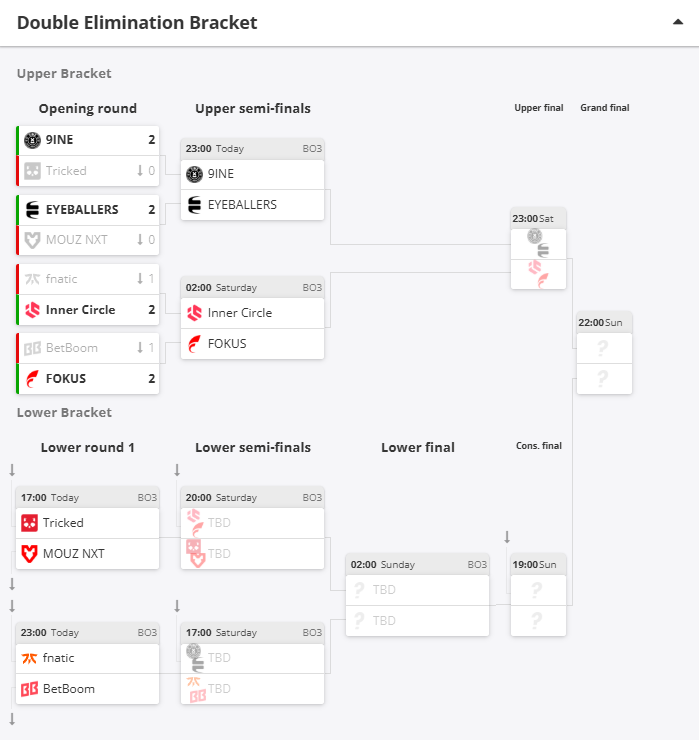Click the fnatic logo in lower round 1
Viewport: 699px width, 740px height.
pyautogui.click(x=30, y=658)
